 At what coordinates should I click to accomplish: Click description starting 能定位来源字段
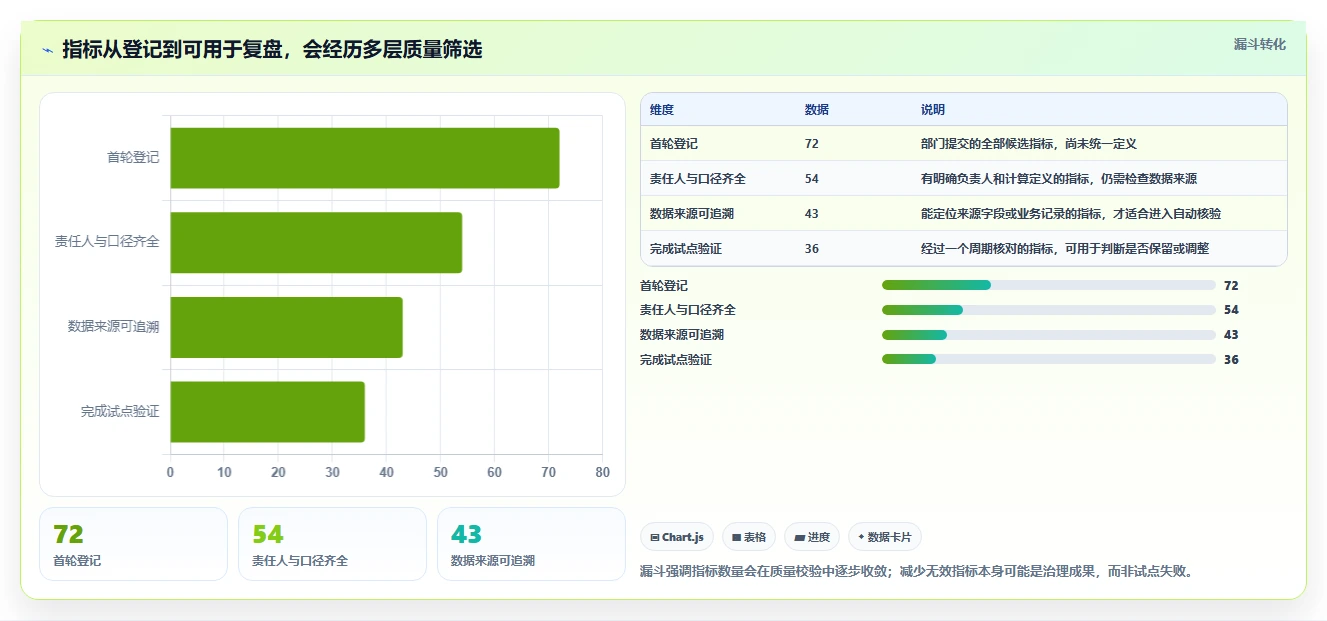pos(1071,214)
